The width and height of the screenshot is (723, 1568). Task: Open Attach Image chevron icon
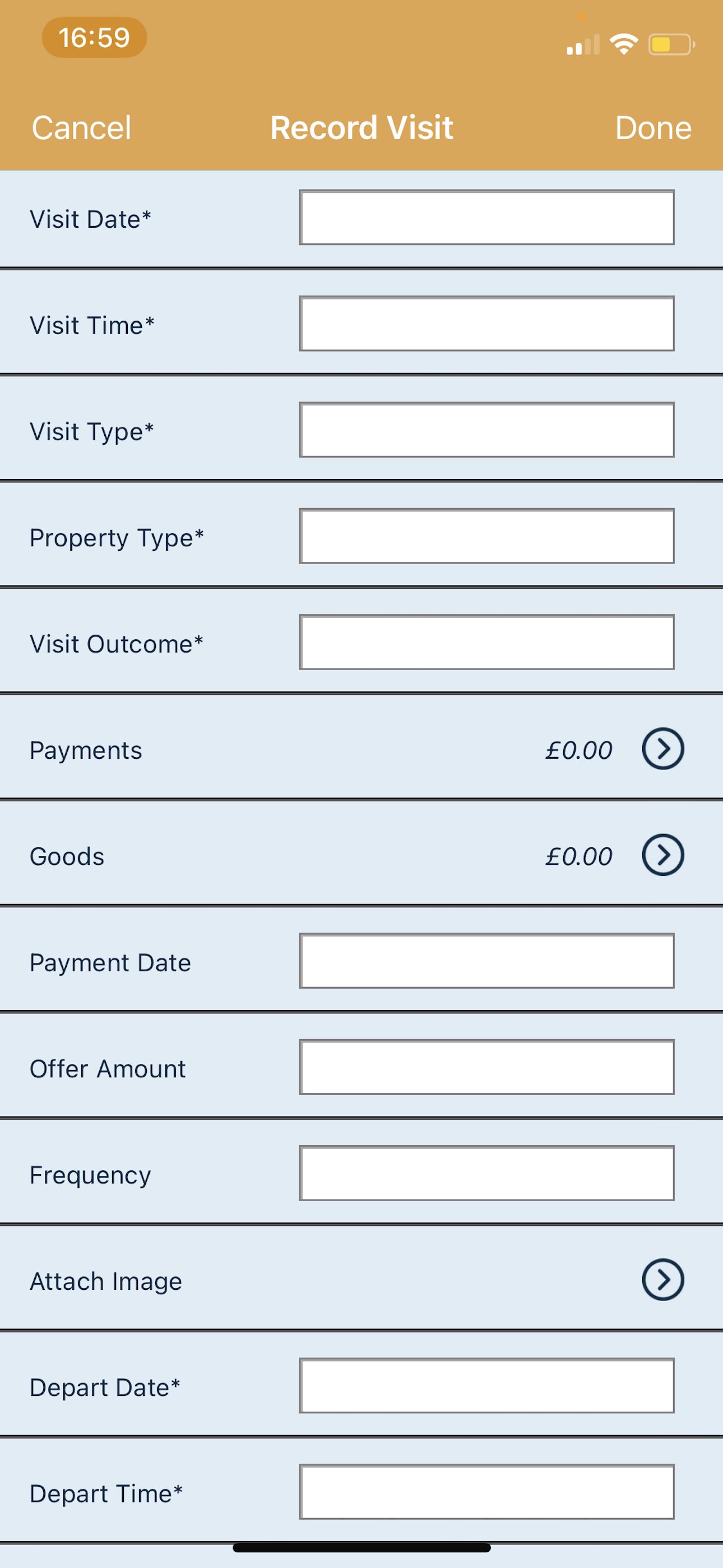point(662,1280)
